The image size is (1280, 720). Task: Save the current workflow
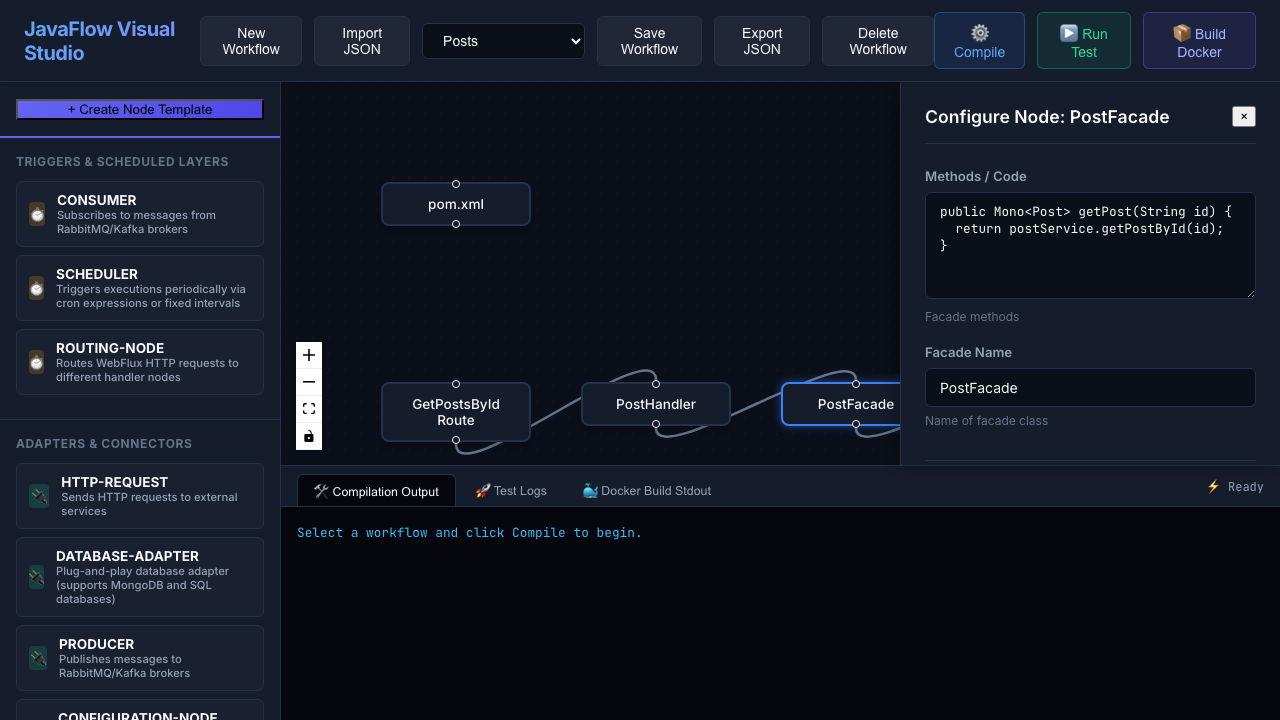(x=649, y=41)
